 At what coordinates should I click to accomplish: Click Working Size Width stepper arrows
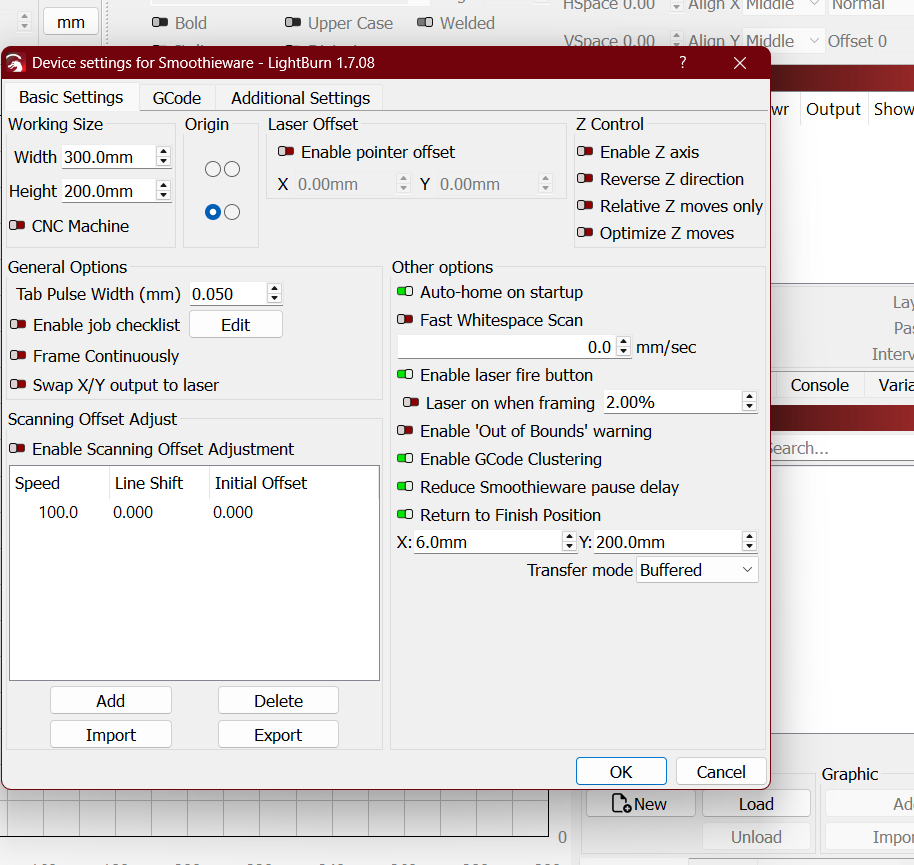click(164, 157)
